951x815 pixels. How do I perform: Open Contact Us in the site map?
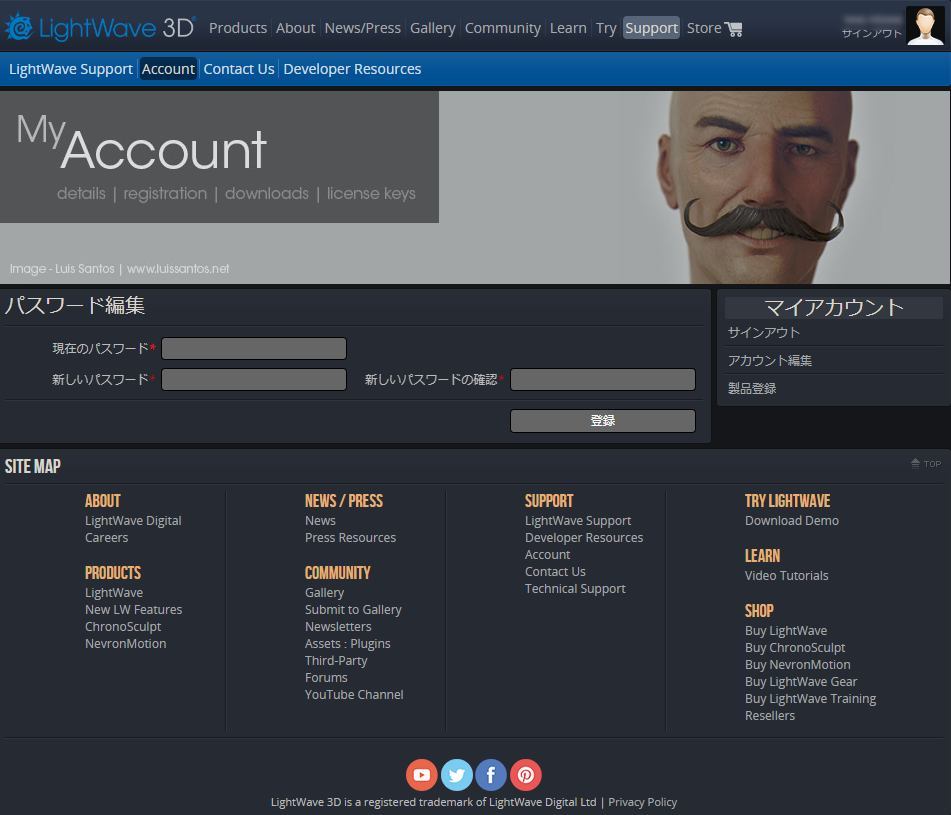(x=556, y=571)
